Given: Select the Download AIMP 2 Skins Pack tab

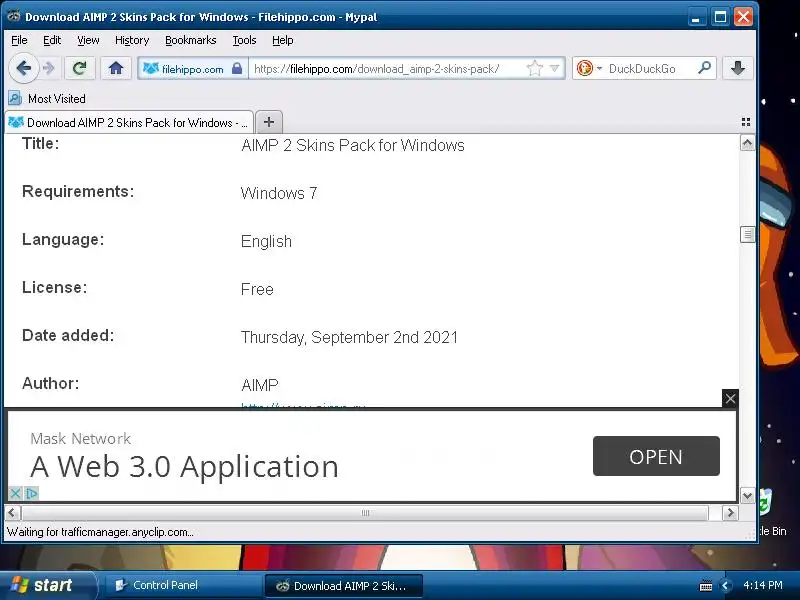Looking at the screenshot, I should (129, 122).
